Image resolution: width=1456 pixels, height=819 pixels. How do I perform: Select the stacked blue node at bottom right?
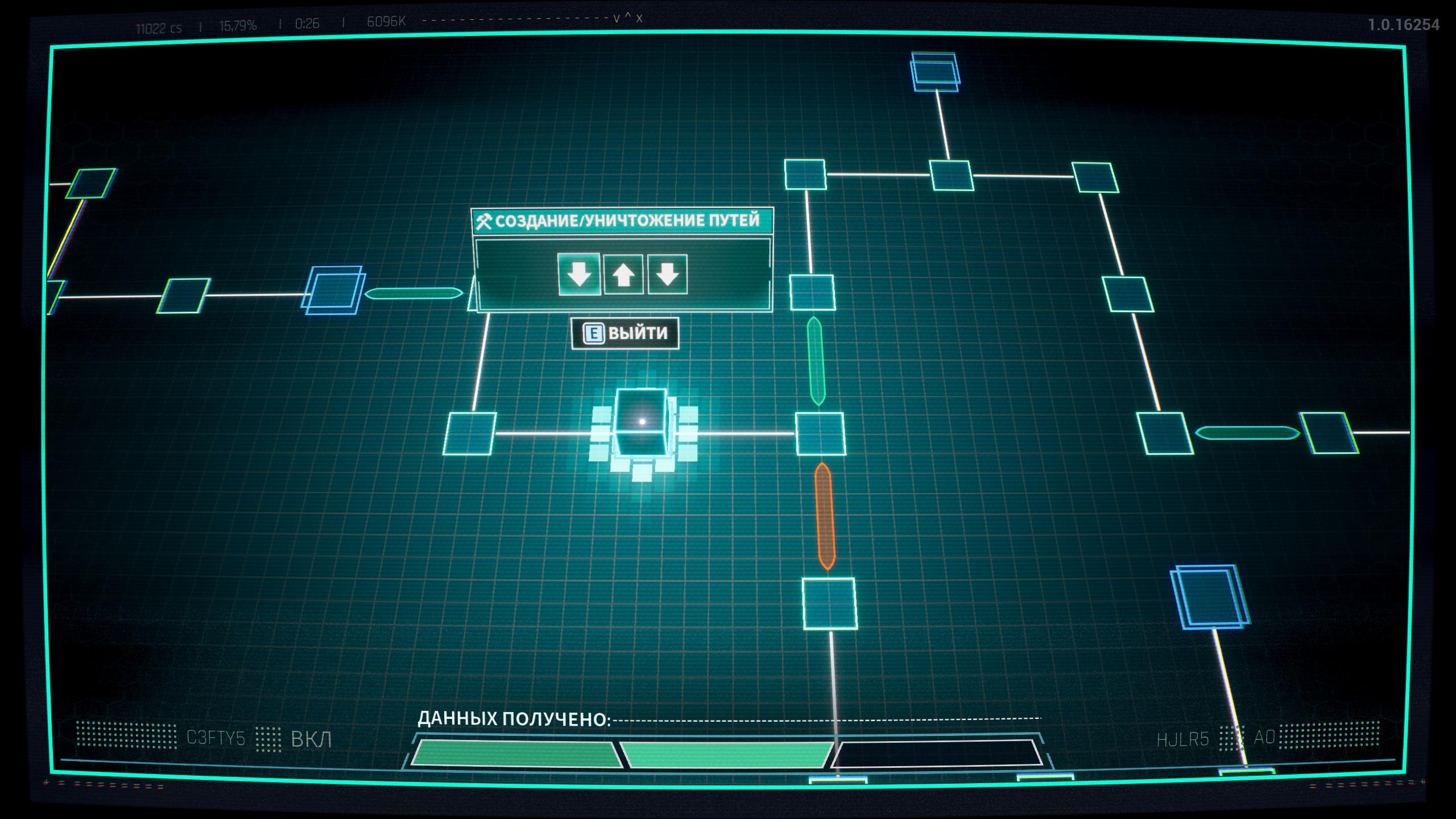(x=1209, y=596)
